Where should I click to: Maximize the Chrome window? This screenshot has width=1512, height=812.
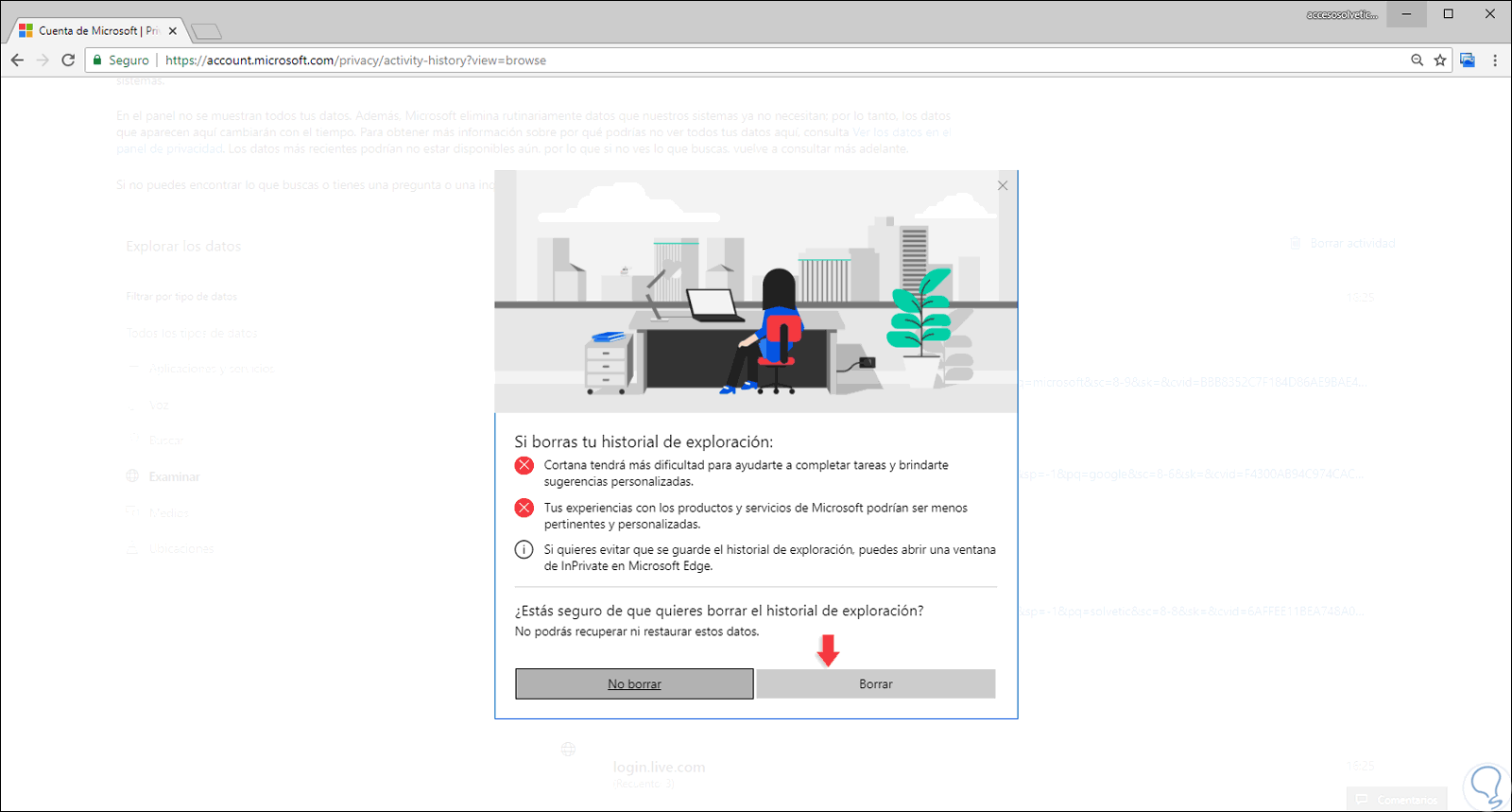[x=1448, y=14]
